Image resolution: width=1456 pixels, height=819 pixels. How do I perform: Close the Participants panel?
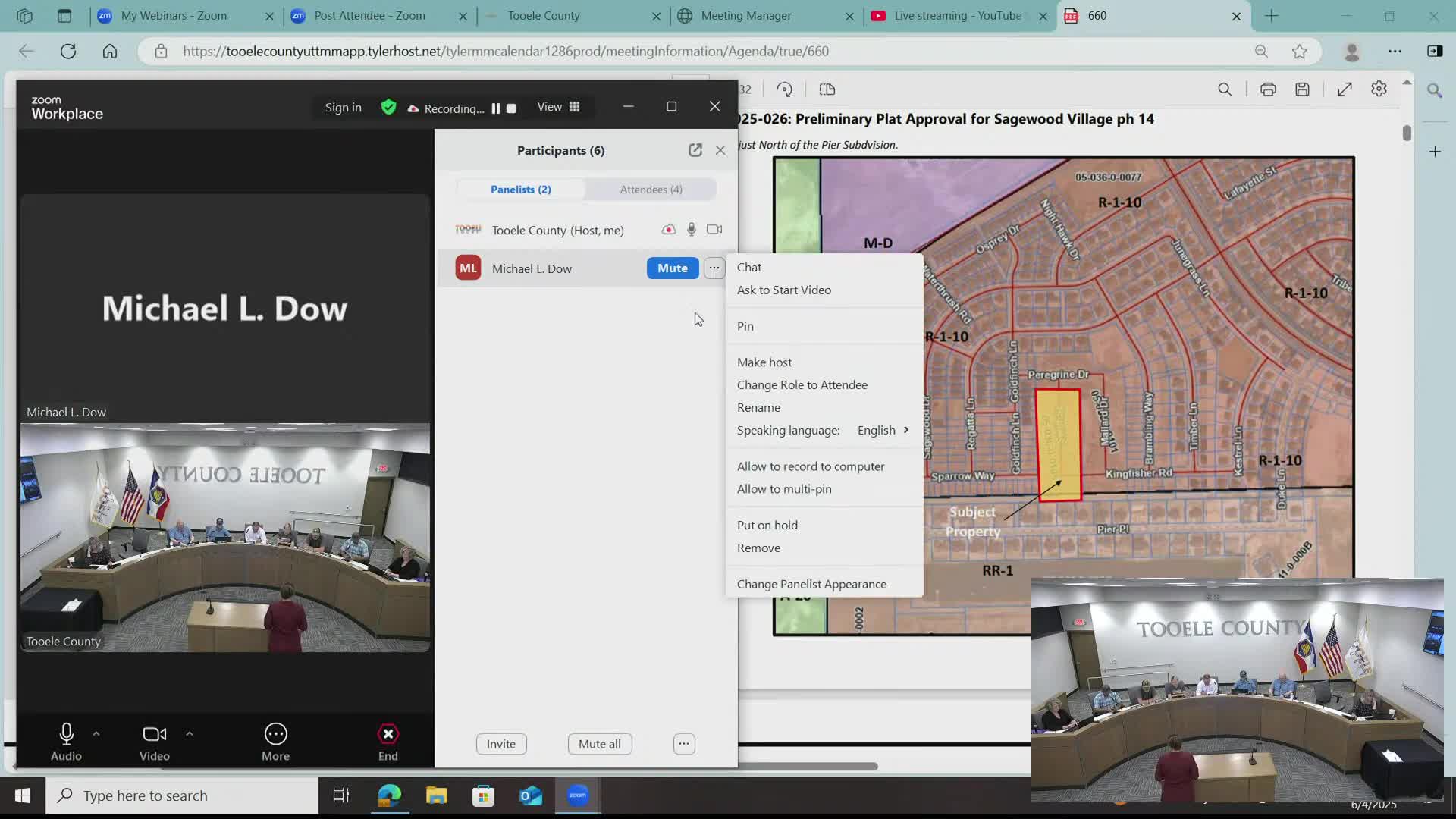(x=720, y=150)
